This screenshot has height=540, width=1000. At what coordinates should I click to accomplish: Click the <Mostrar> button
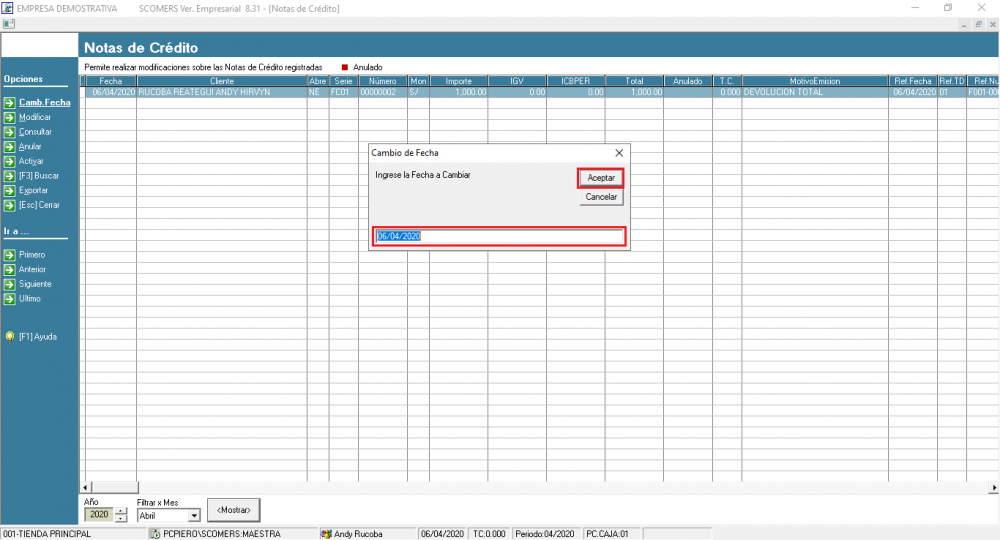(233, 510)
